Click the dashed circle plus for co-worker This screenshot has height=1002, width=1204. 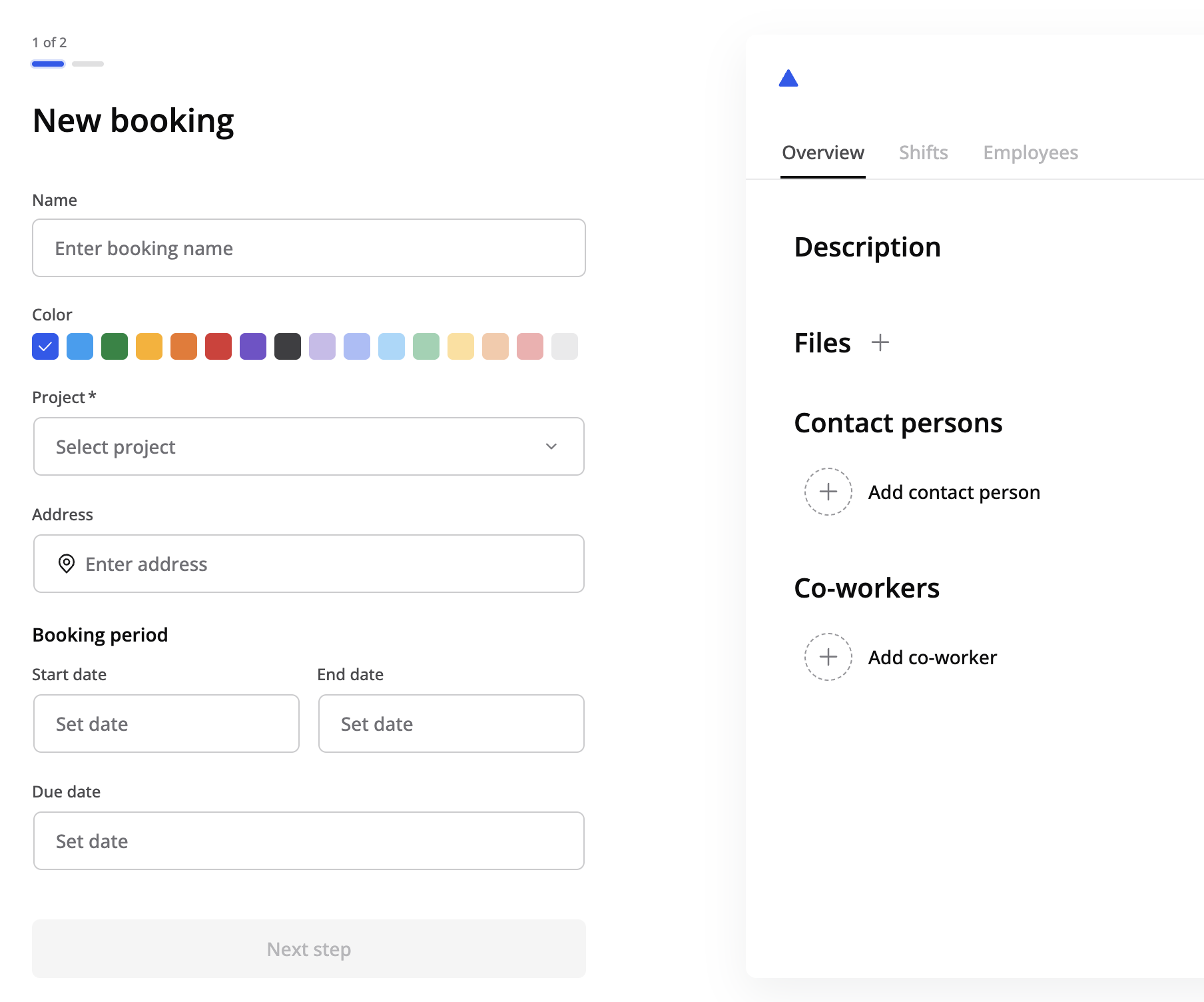click(828, 657)
